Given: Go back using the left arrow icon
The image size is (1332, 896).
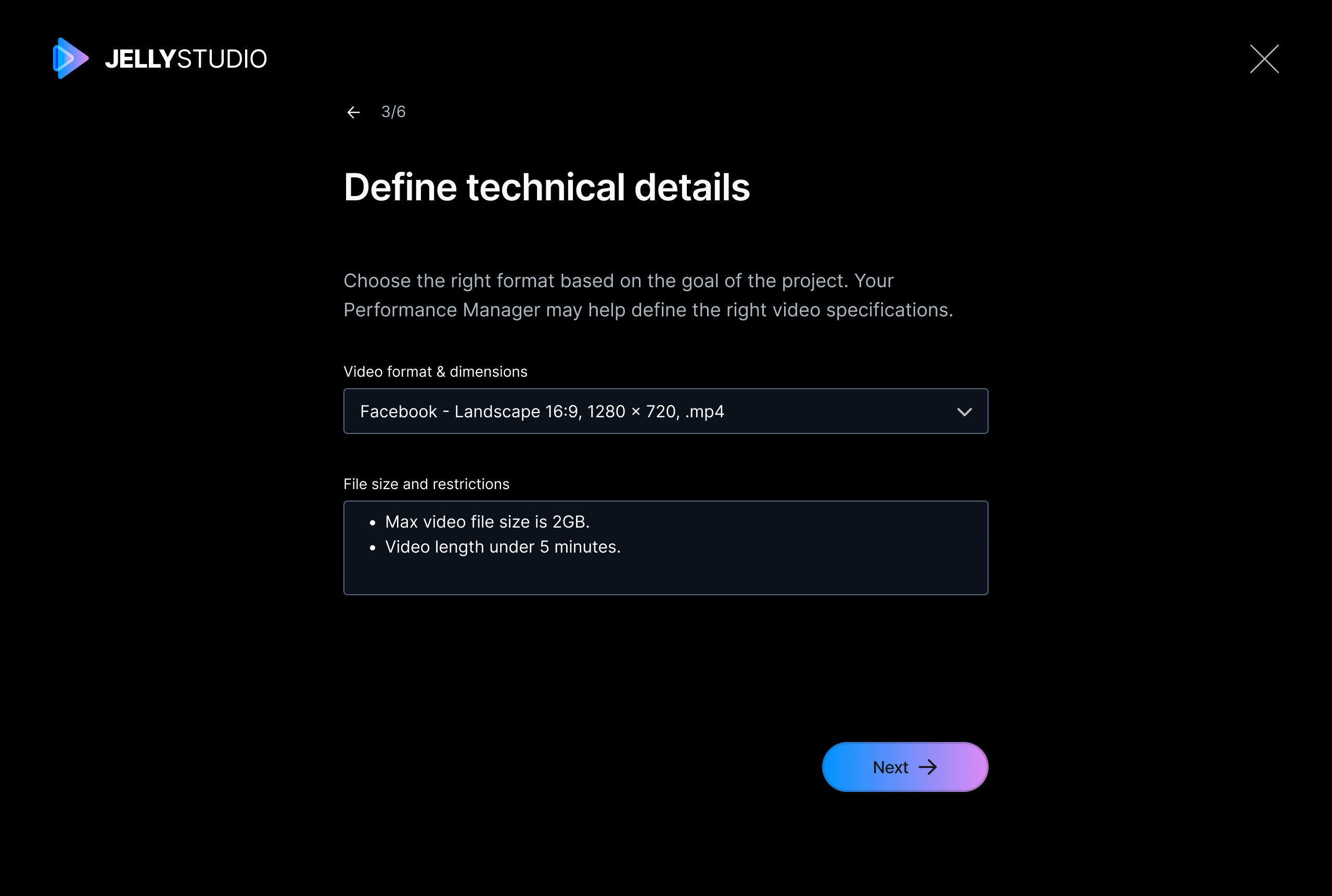Looking at the screenshot, I should [354, 112].
